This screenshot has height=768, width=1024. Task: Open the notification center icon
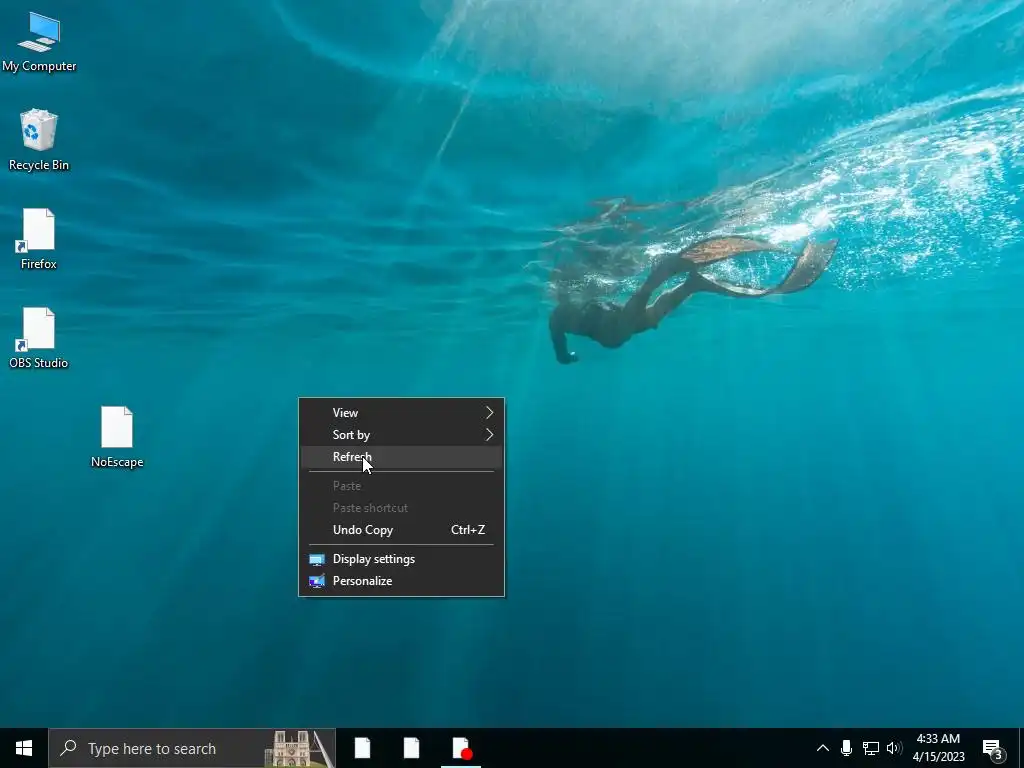click(993, 750)
